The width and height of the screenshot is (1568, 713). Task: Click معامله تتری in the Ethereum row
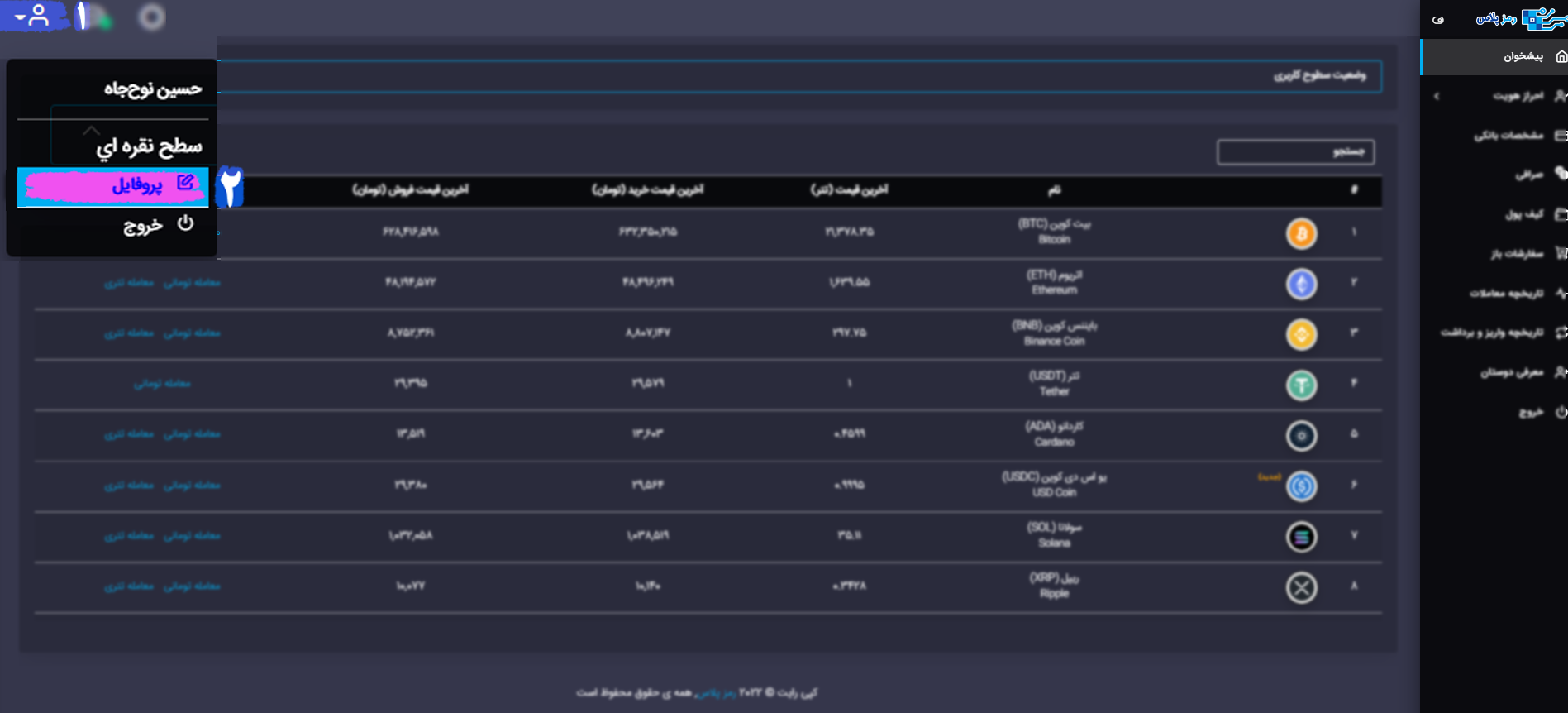(129, 283)
